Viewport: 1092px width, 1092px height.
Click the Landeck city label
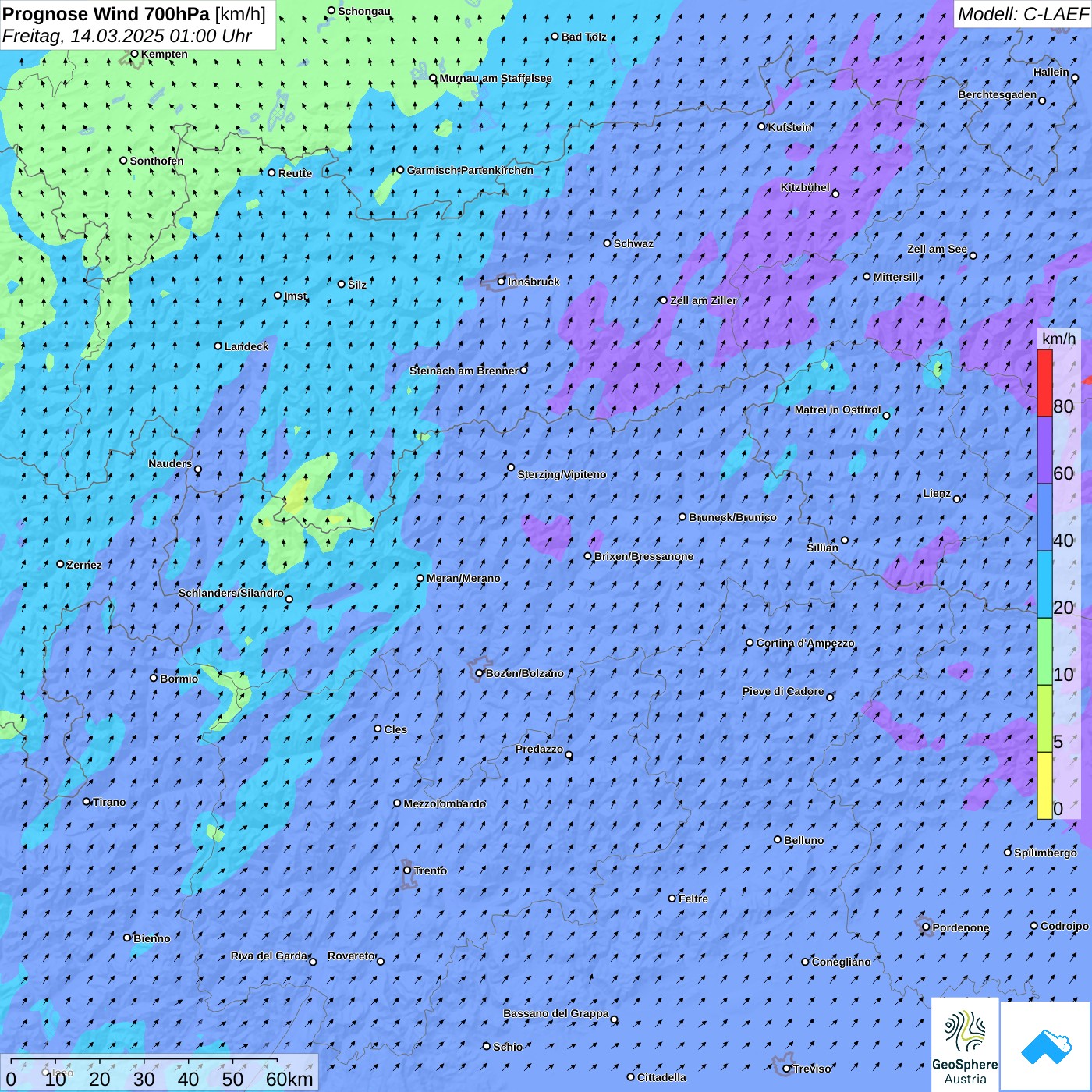(x=246, y=346)
